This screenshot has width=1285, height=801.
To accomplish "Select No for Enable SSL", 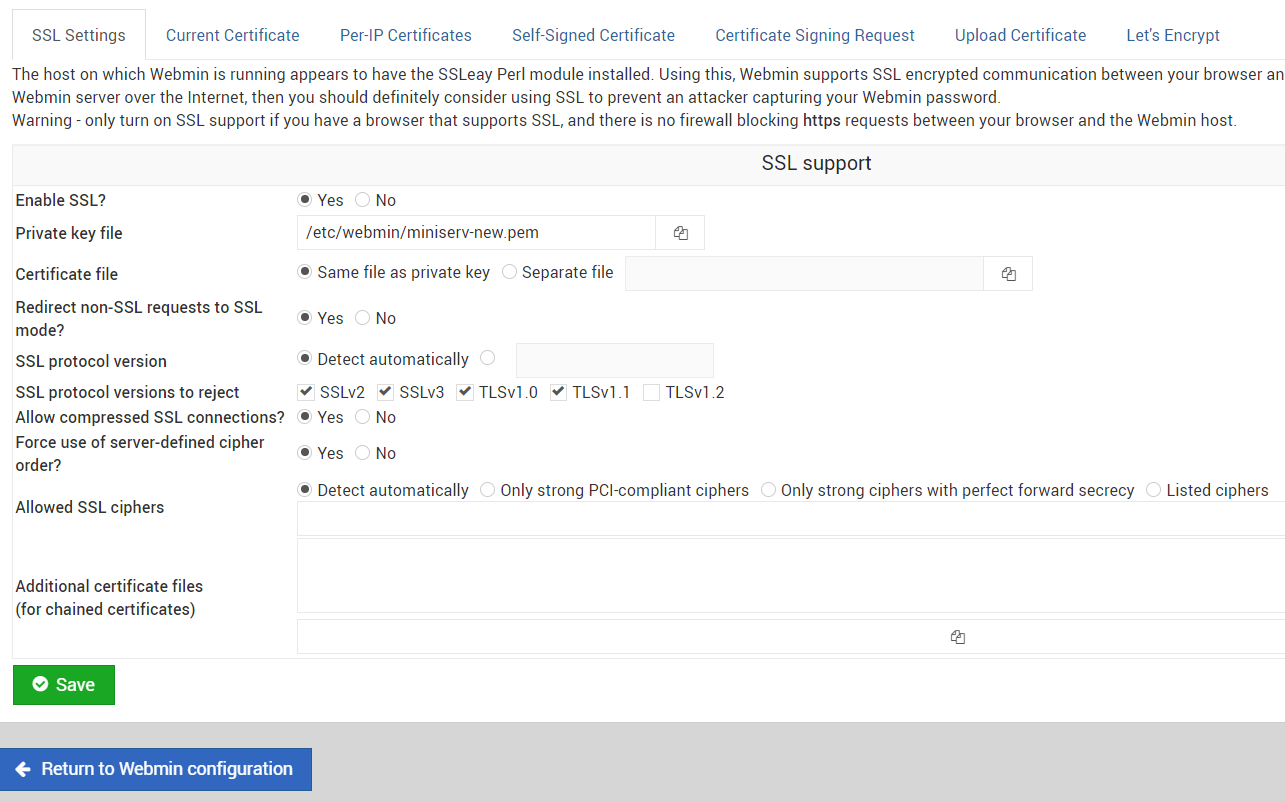I will (363, 200).
